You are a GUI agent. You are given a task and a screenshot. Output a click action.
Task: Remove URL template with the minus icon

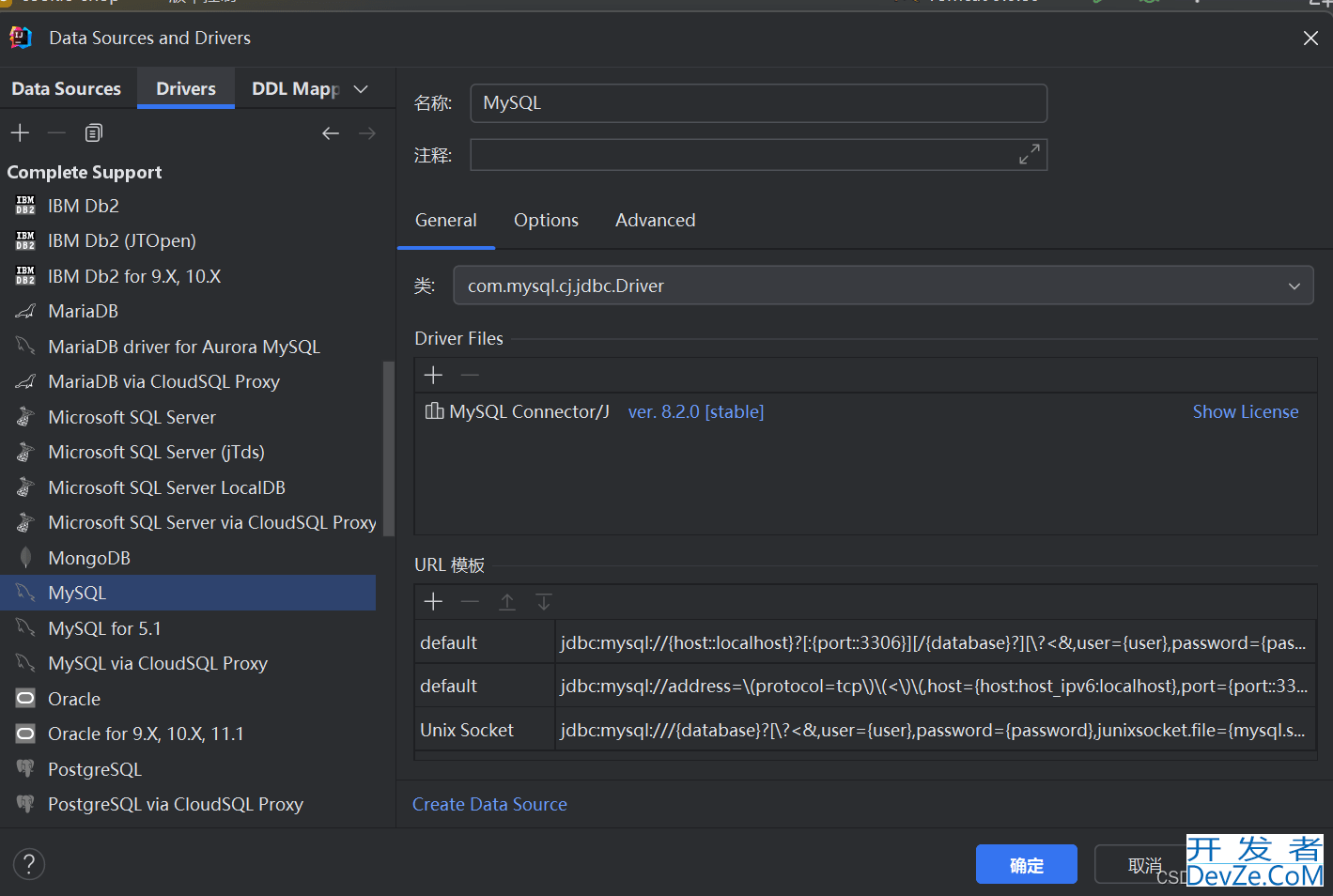(x=470, y=602)
